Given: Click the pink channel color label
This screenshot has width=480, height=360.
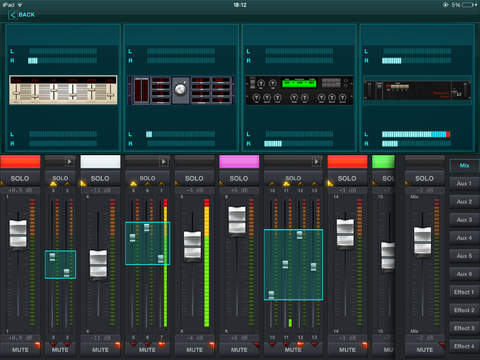Looking at the screenshot, I should (x=239, y=162).
